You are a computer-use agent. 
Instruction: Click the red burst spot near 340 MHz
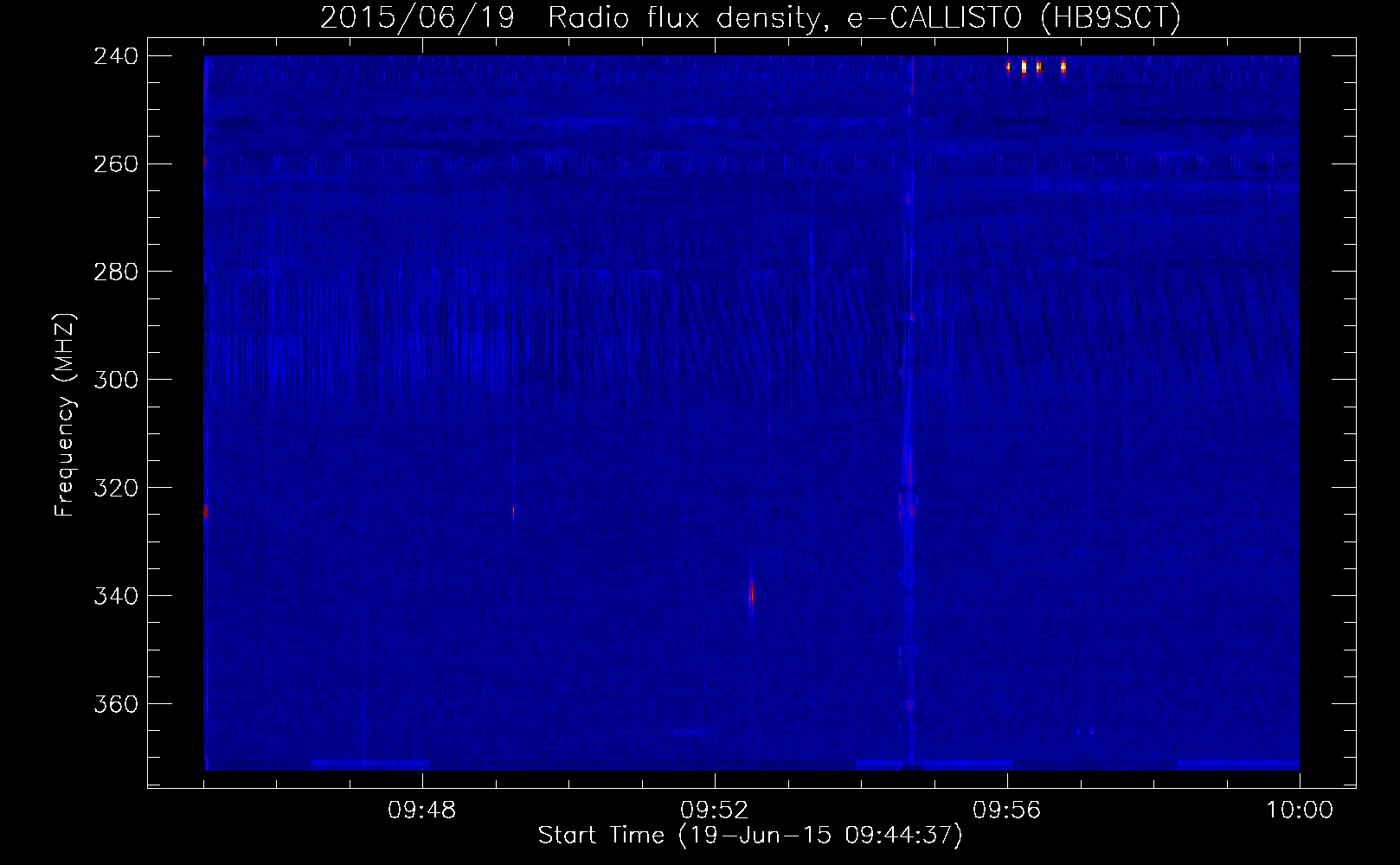pos(750,593)
